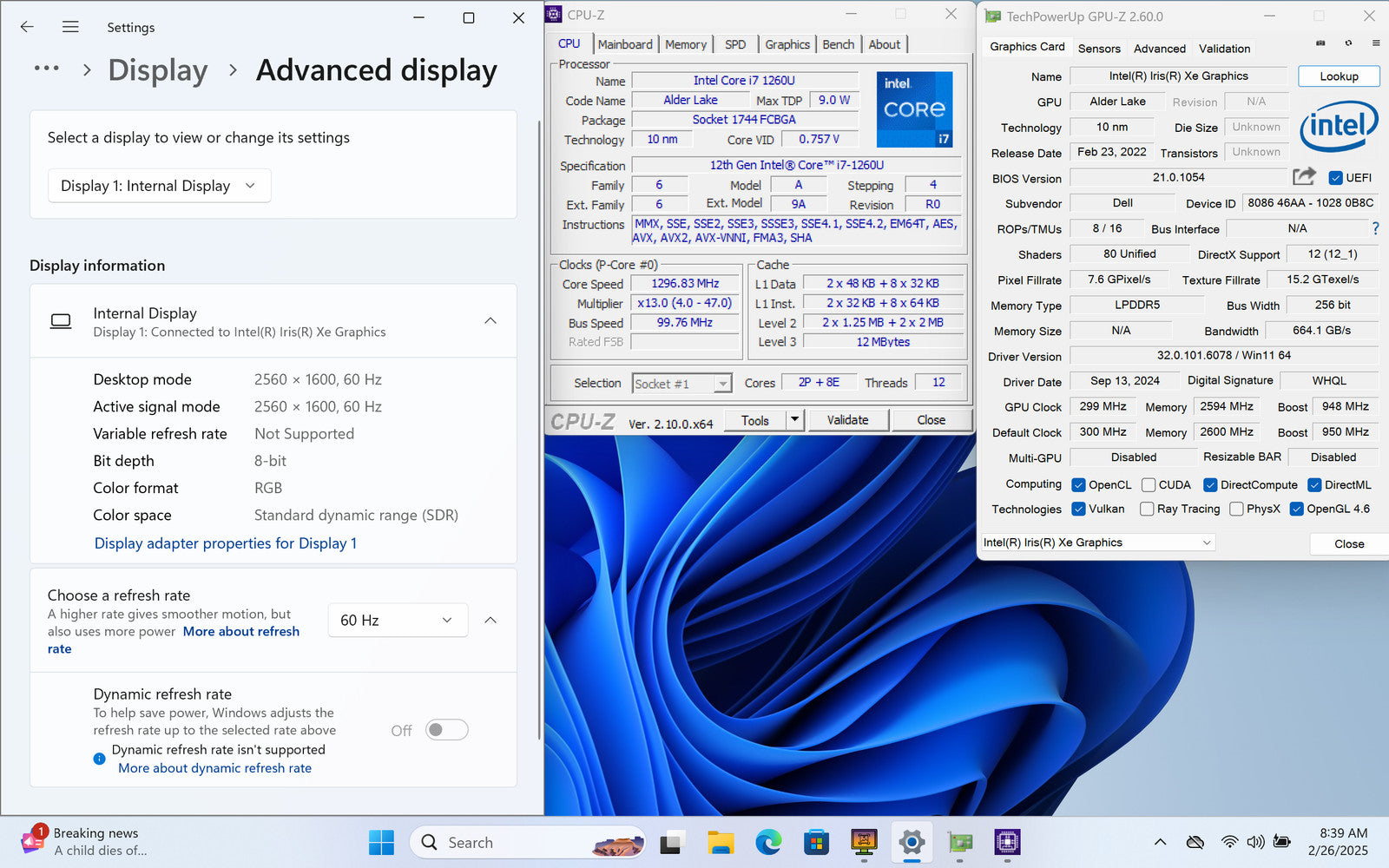Image resolution: width=1389 pixels, height=868 pixels.
Task: Click the info icon for dynamic refresh rate
Action: click(x=100, y=759)
